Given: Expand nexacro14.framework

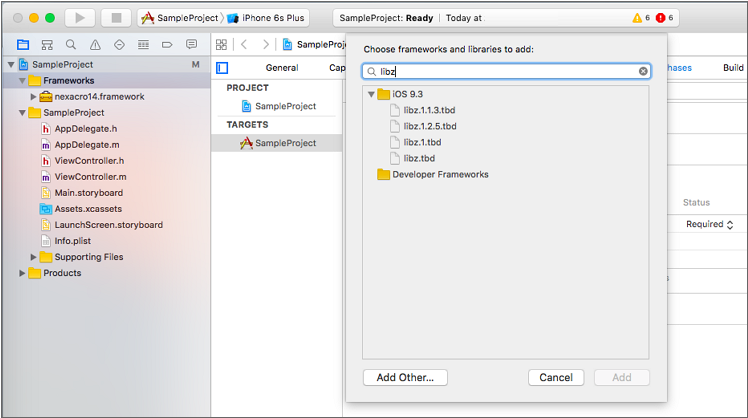Looking at the screenshot, I should pos(33,96).
